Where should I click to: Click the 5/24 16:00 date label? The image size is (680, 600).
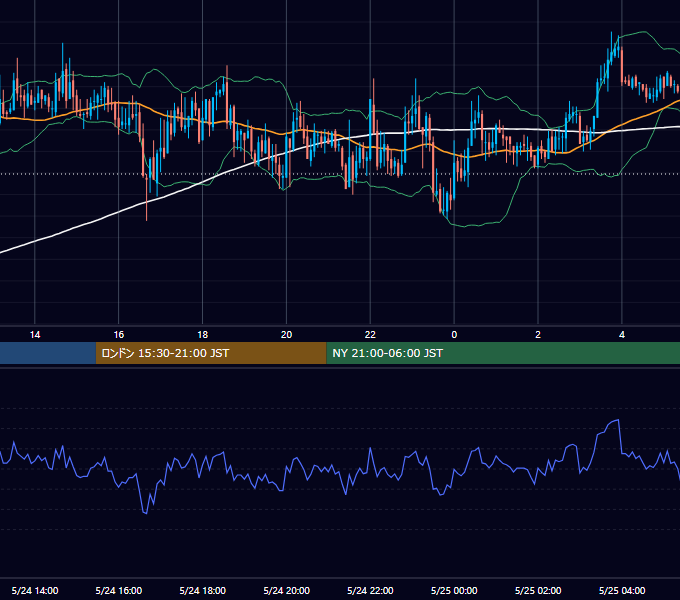[x=118, y=590]
